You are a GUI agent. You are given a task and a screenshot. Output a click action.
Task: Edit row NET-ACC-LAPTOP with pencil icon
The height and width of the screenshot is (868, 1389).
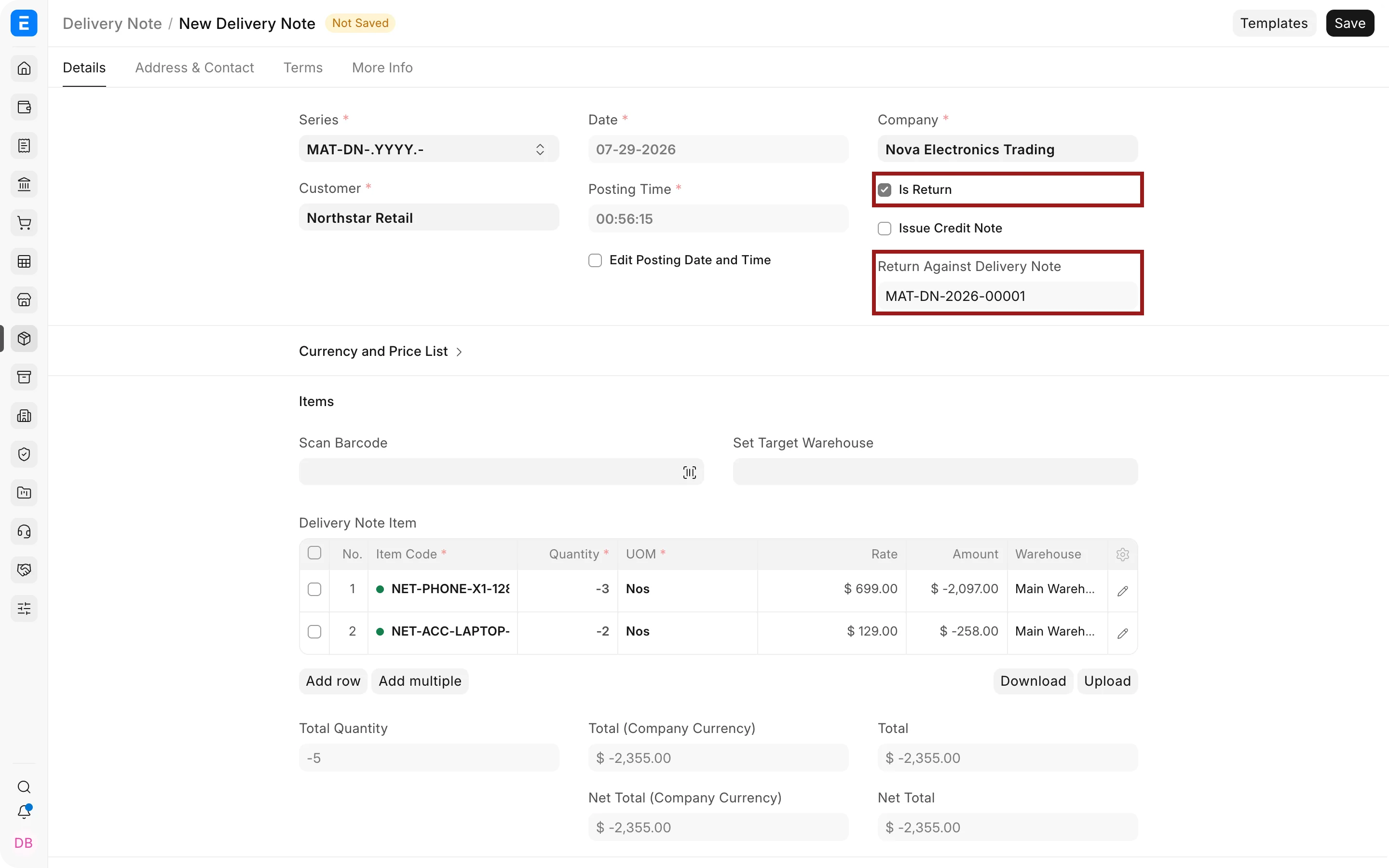point(1123,633)
